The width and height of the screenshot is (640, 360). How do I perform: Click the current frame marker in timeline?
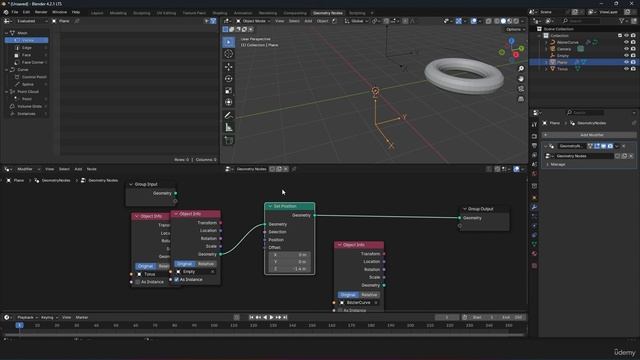tap(19, 325)
